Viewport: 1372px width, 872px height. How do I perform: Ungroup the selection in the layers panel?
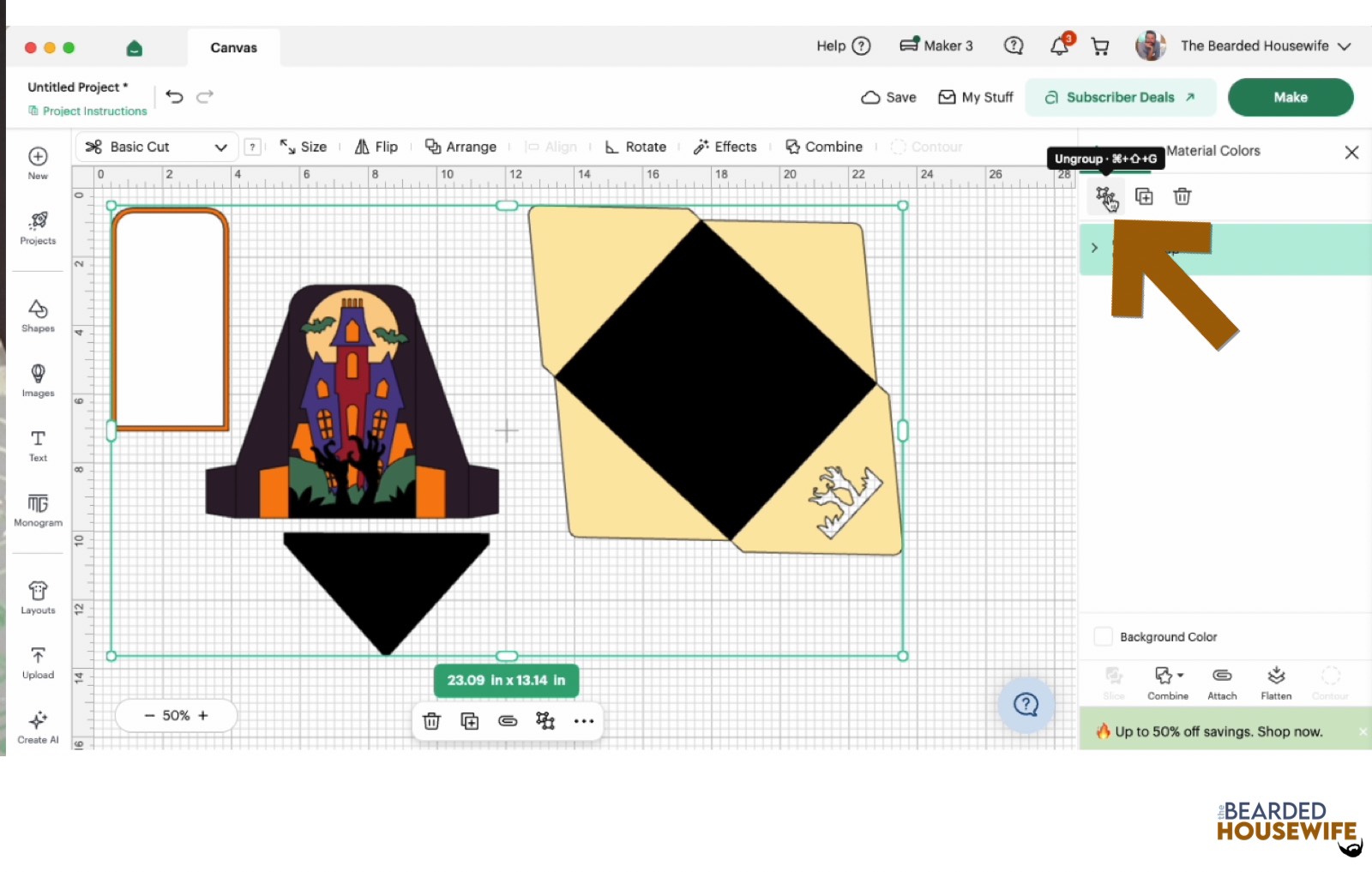coord(1106,197)
